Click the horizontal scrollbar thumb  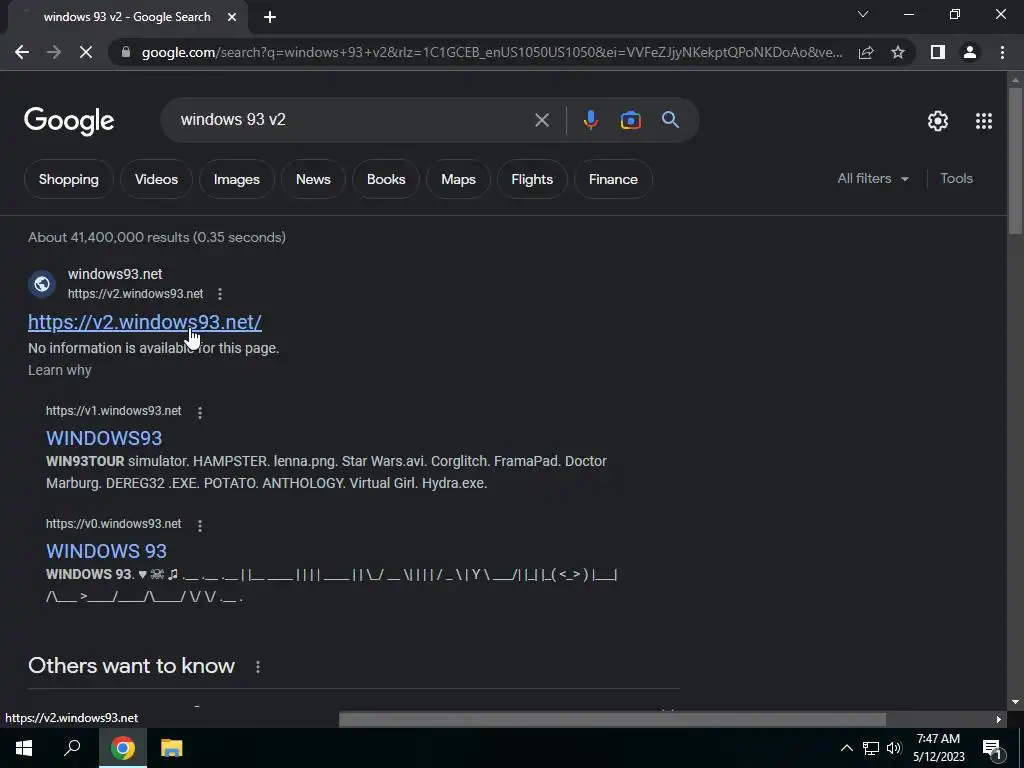[x=613, y=720]
